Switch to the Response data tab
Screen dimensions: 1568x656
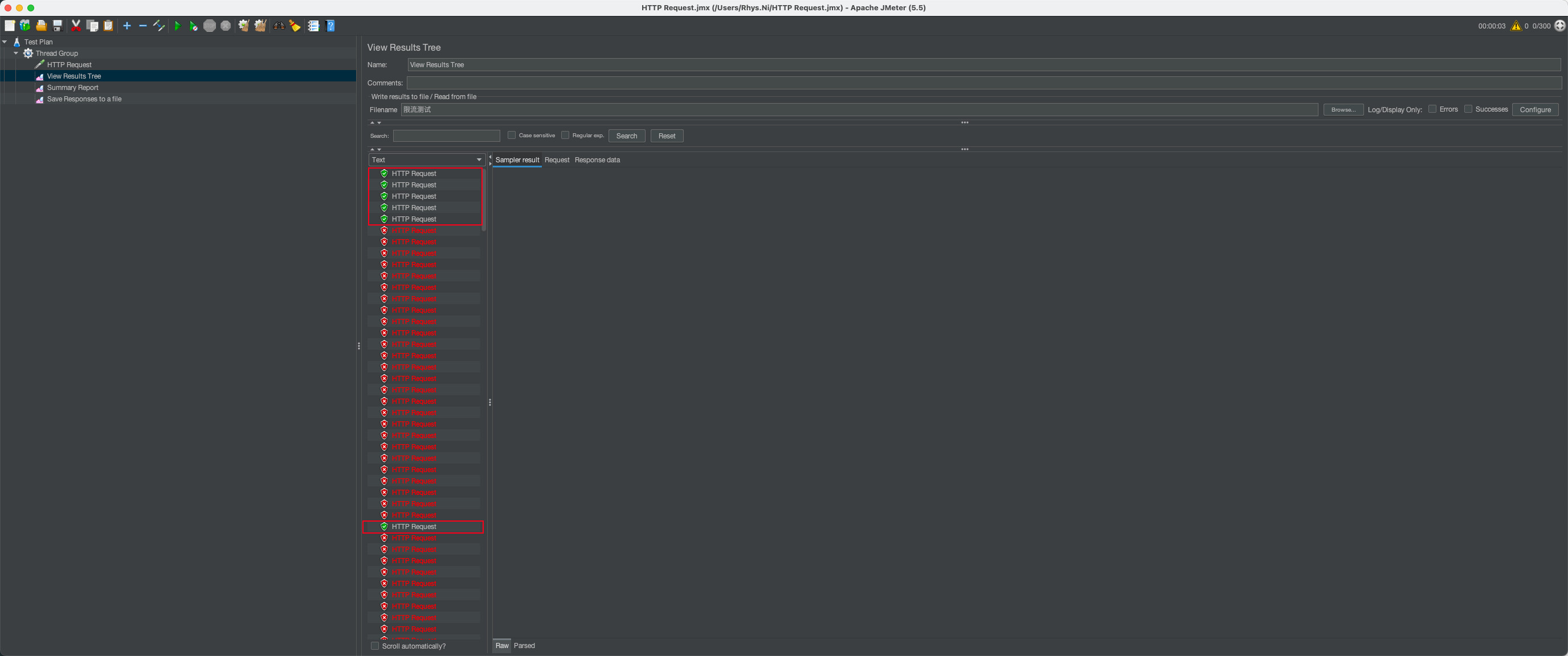597,159
